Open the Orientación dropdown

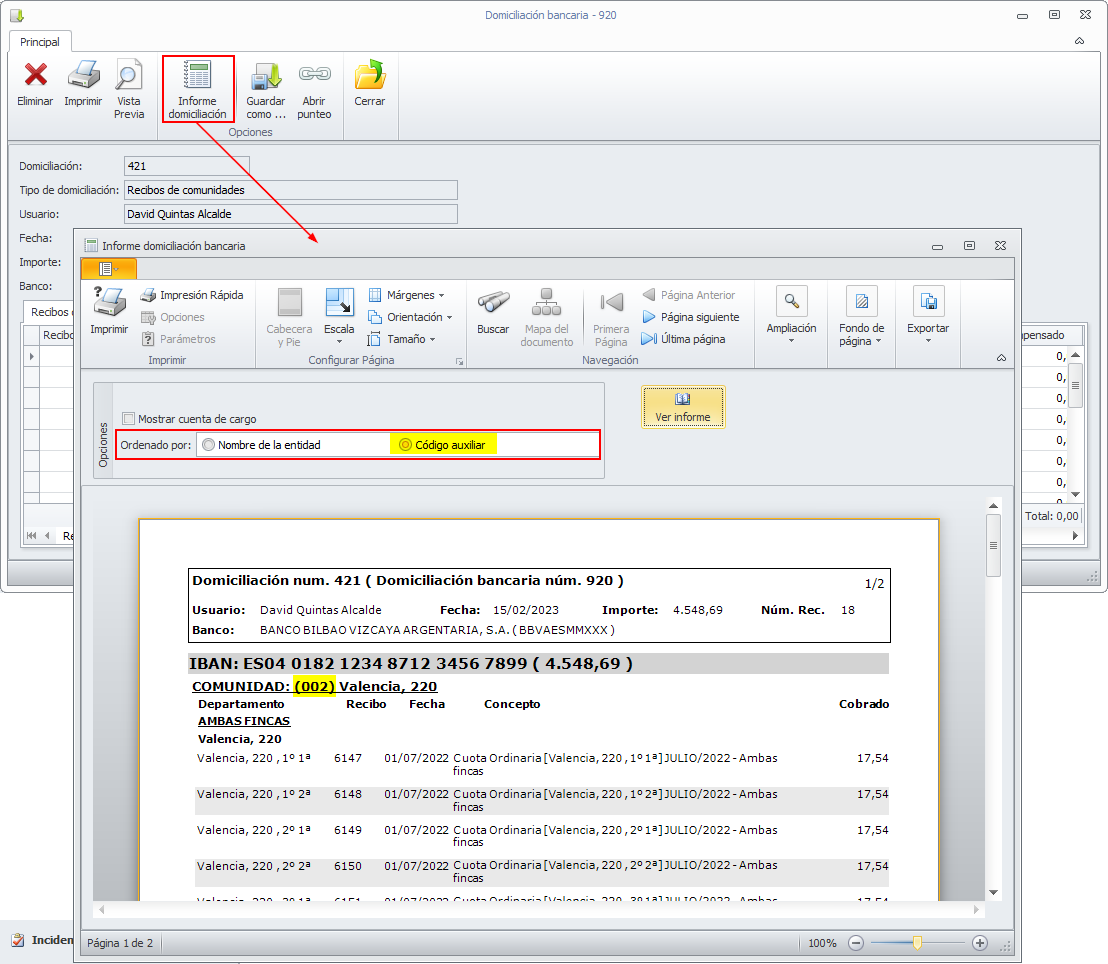pyautogui.click(x=410, y=317)
